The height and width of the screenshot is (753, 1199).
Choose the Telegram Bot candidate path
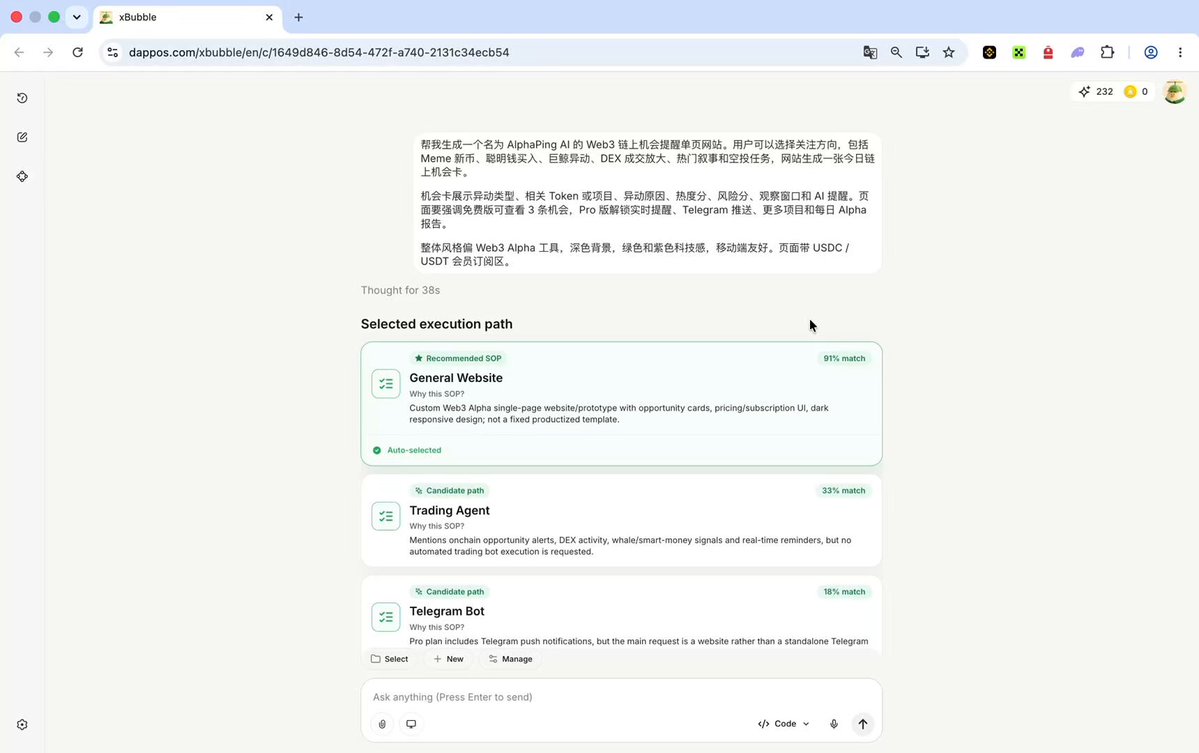(622, 615)
